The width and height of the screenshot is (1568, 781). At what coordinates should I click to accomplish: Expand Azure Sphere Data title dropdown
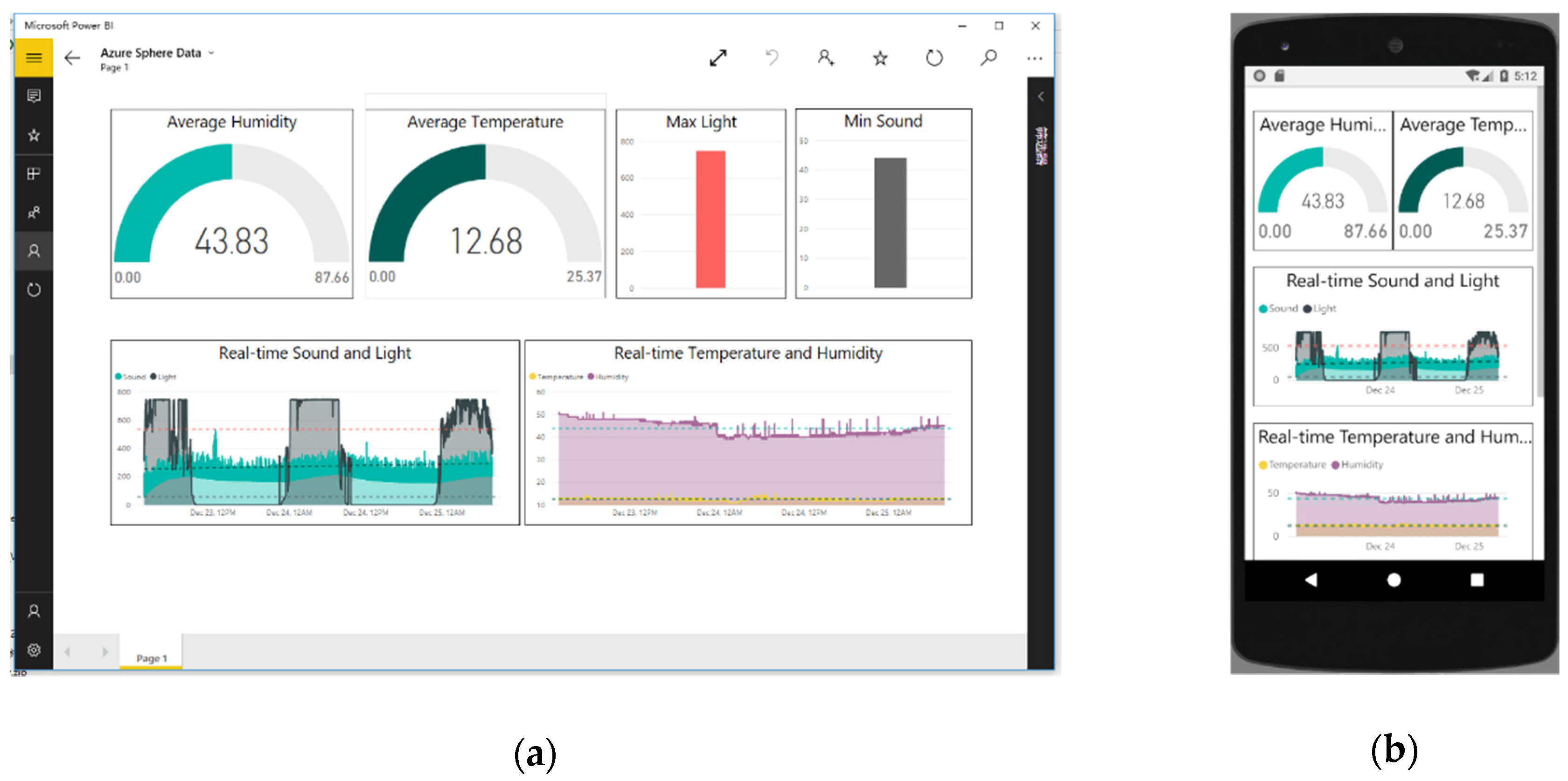pyautogui.click(x=211, y=53)
